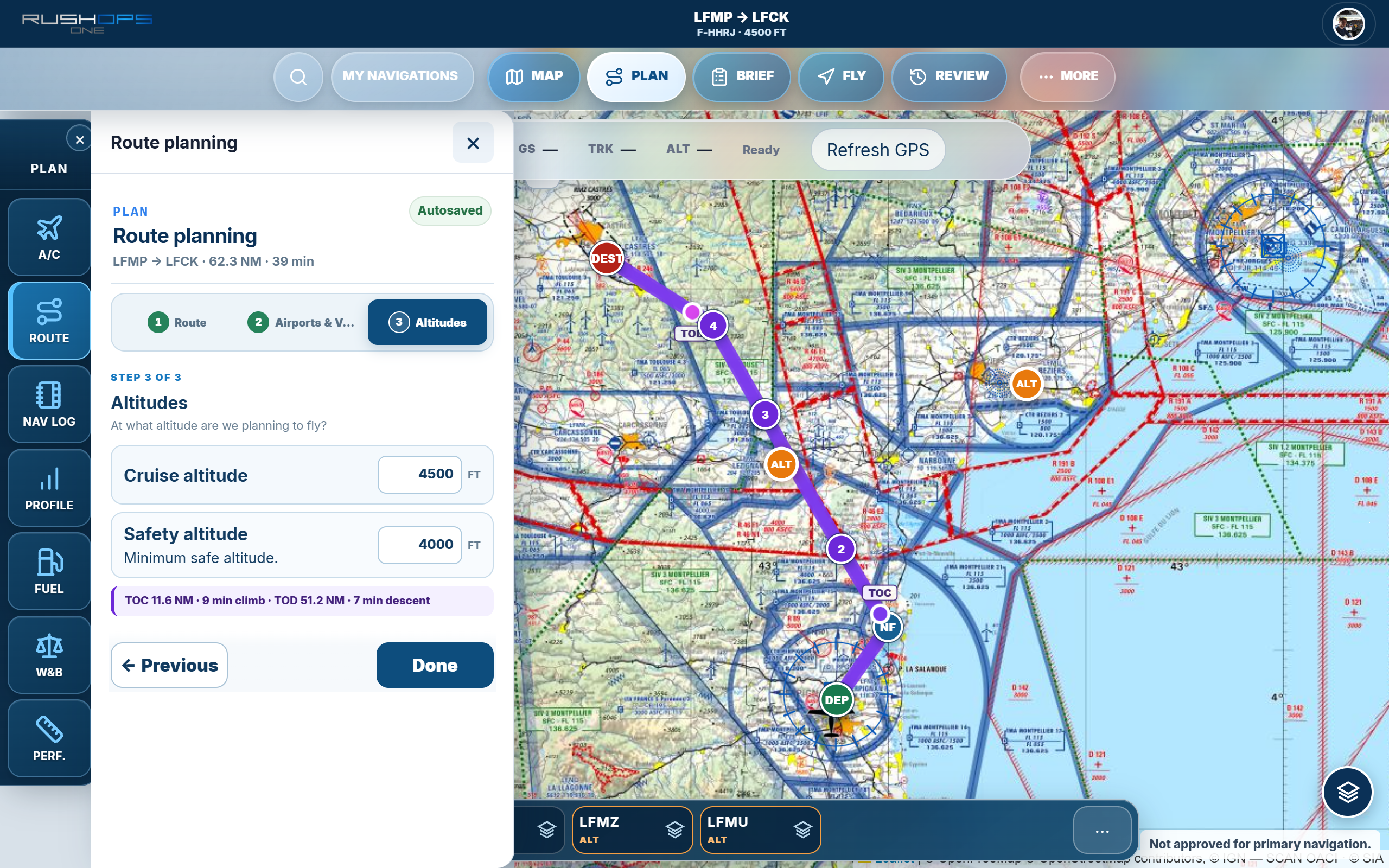Expand the MORE menu
The width and height of the screenshot is (1389, 868).
point(1068,76)
